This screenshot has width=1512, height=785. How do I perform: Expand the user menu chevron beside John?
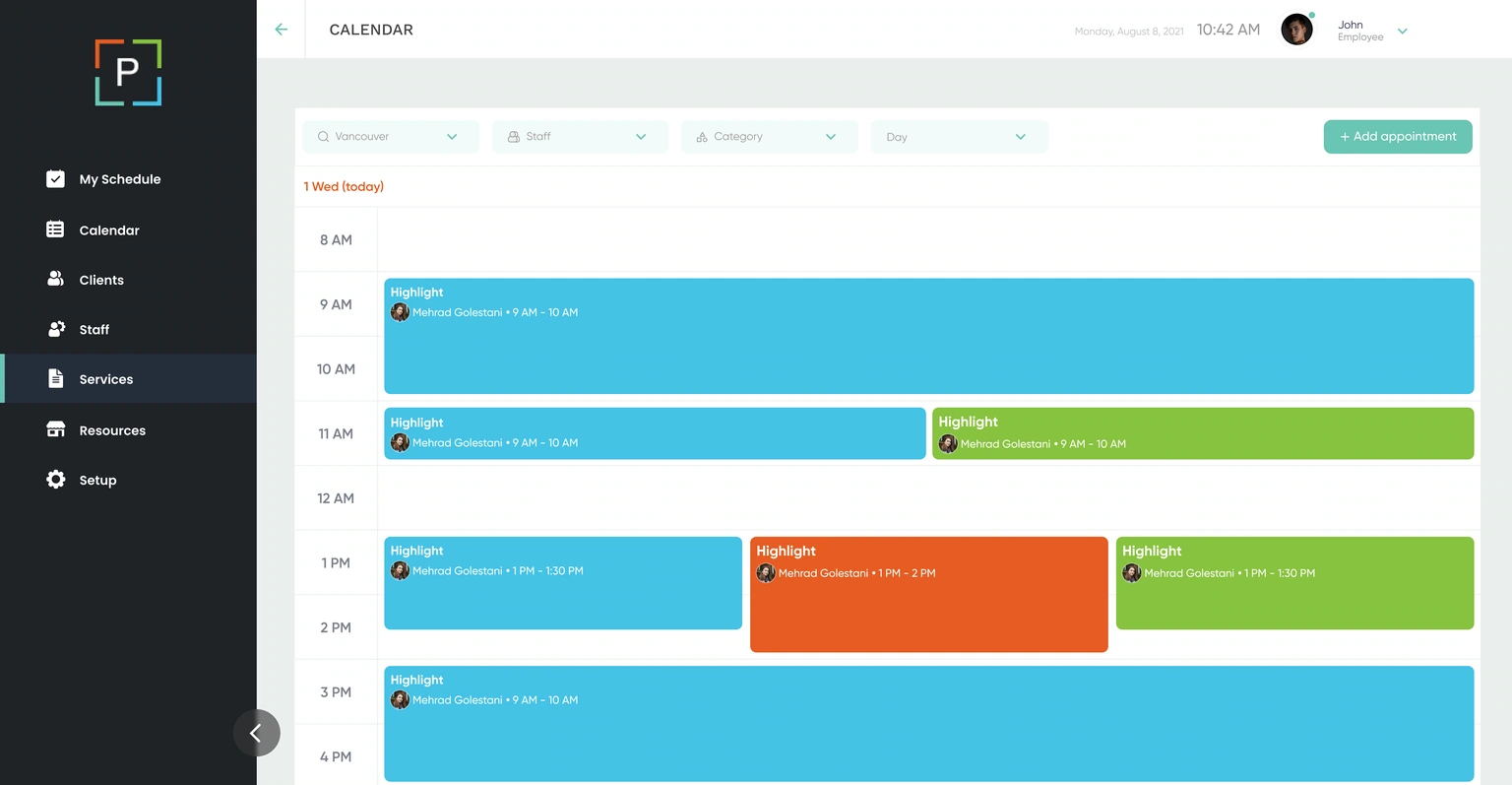click(x=1403, y=32)
